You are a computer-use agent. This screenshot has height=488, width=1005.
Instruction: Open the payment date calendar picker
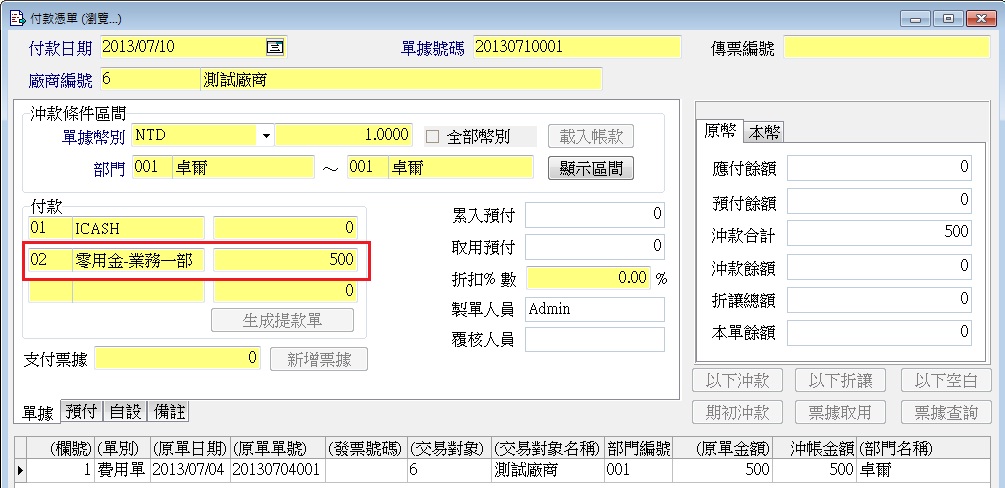pyautogui.click(x=274, y=47)
